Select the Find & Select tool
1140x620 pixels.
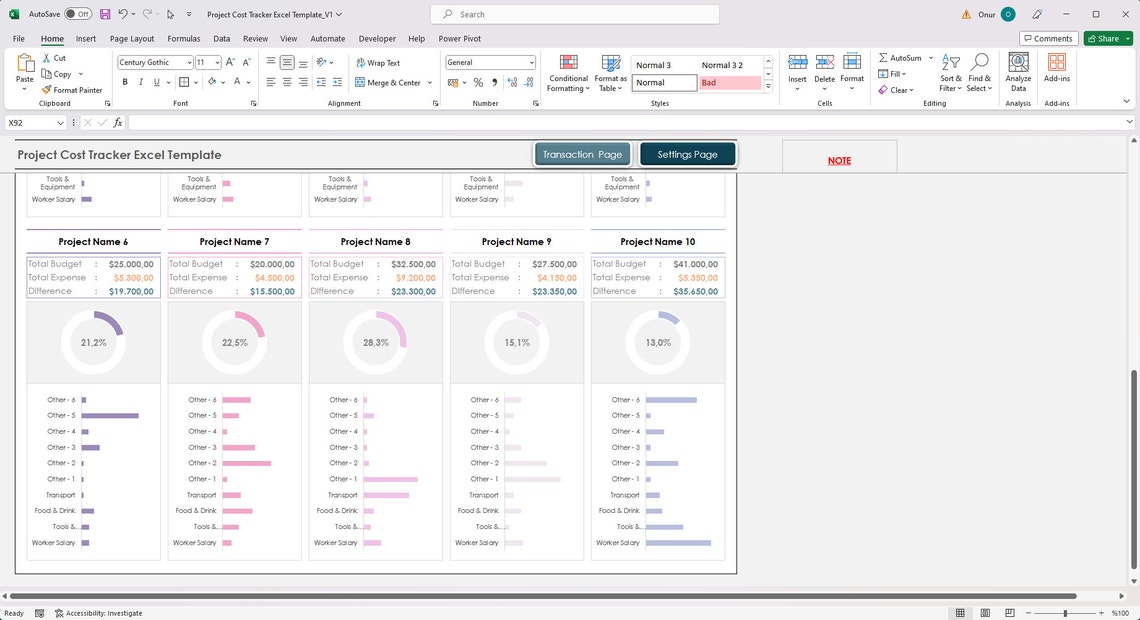(x=979, y=72)
